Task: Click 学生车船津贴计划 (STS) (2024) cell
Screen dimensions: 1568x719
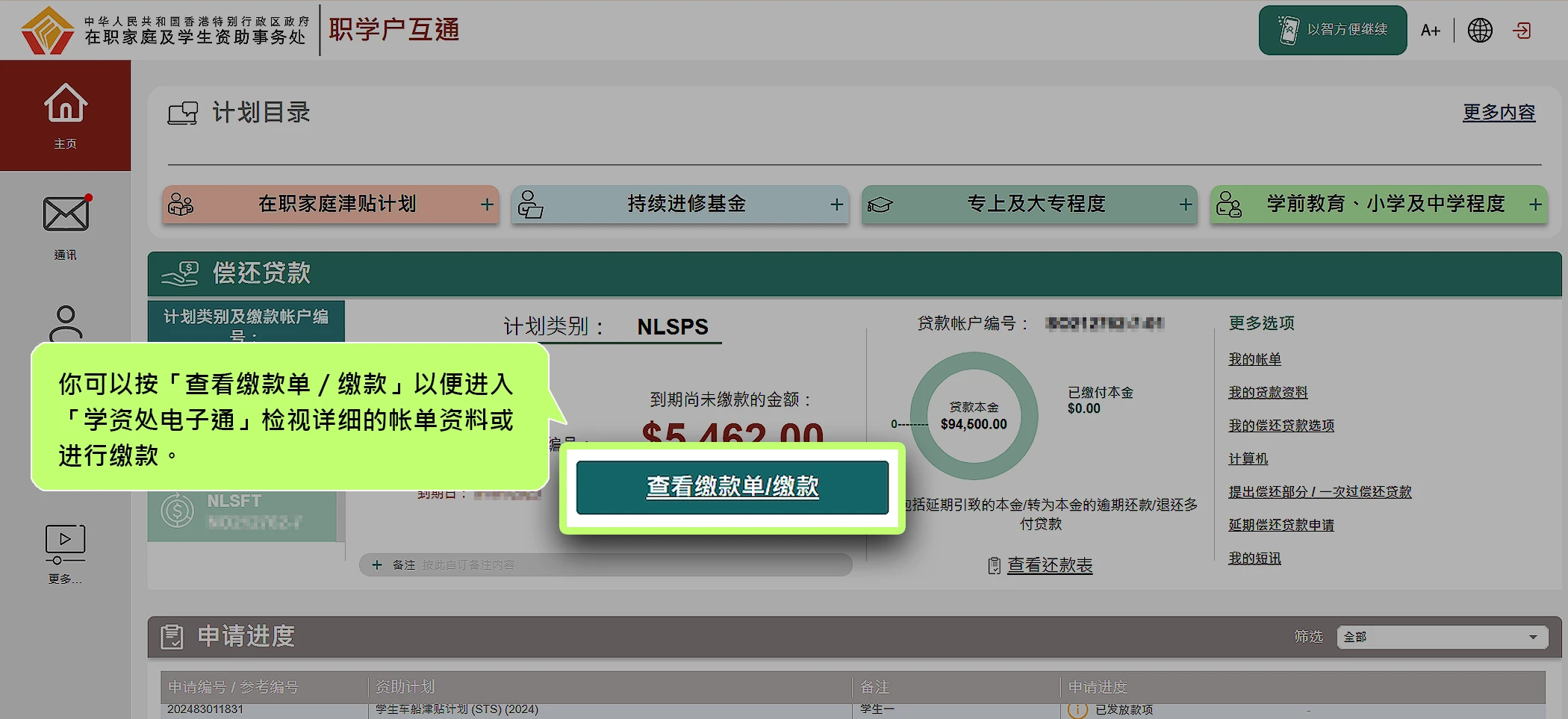Action: click(457, 709)
